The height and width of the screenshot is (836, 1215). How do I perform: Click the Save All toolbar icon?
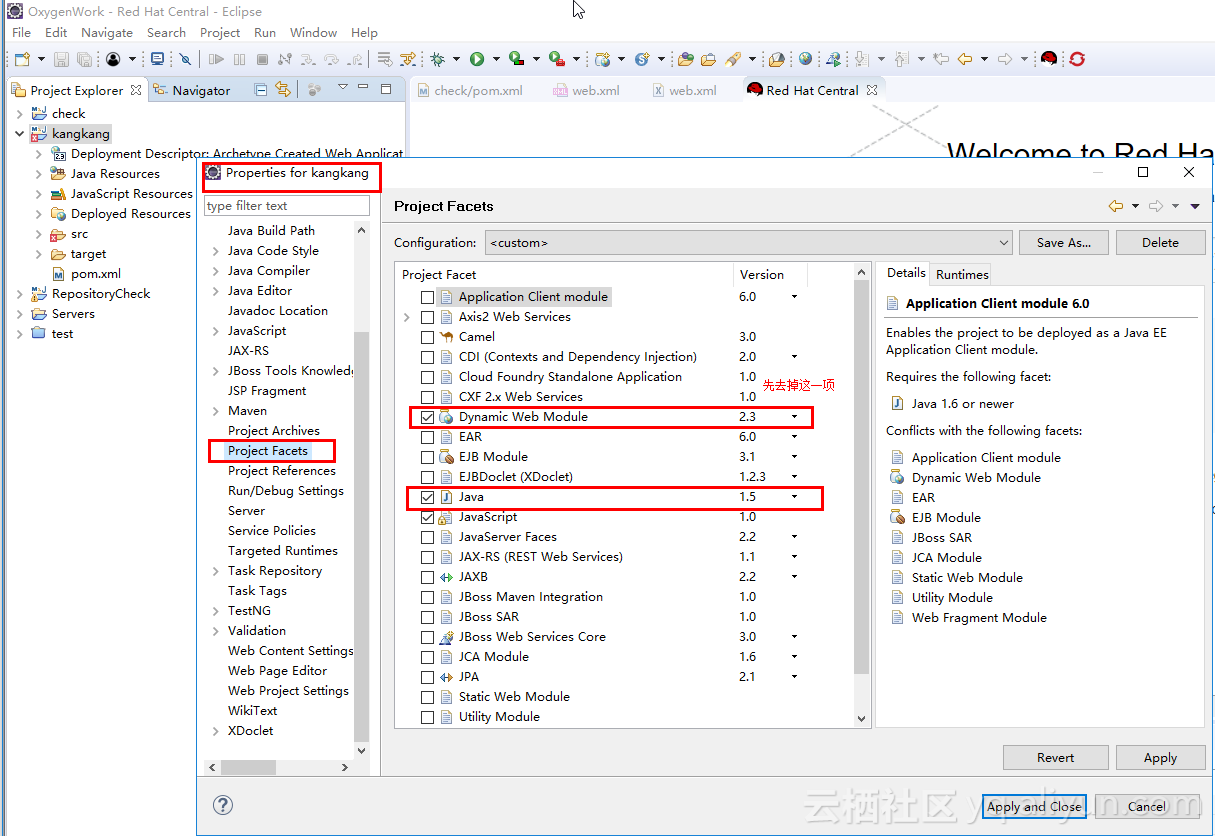point(84,59)
